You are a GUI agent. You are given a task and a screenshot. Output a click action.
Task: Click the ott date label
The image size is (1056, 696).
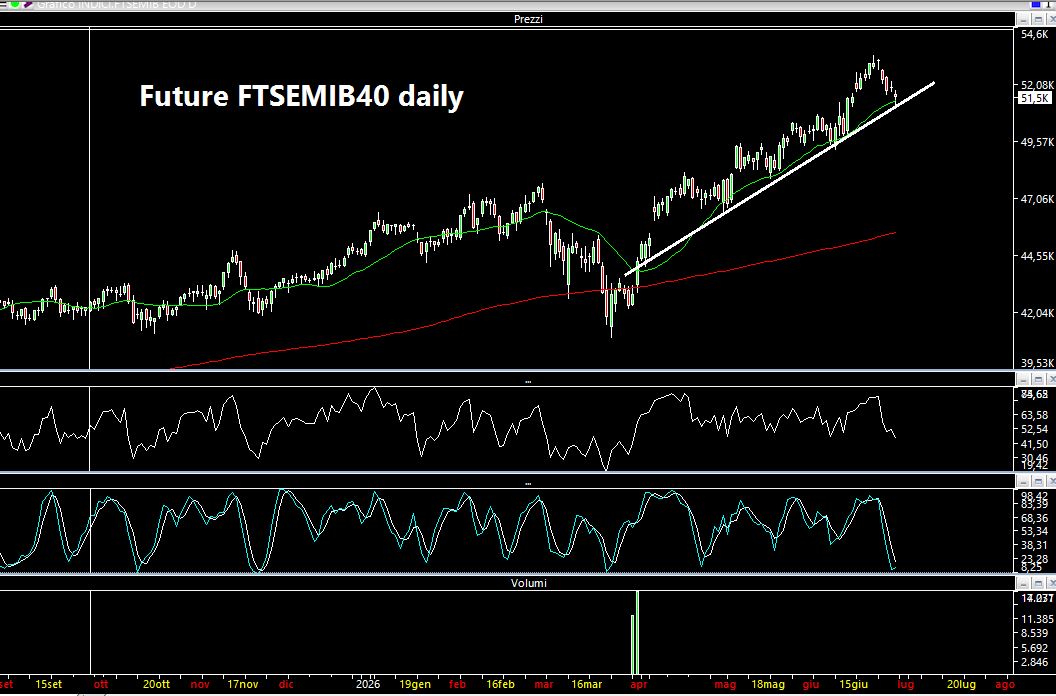[100, 684]
